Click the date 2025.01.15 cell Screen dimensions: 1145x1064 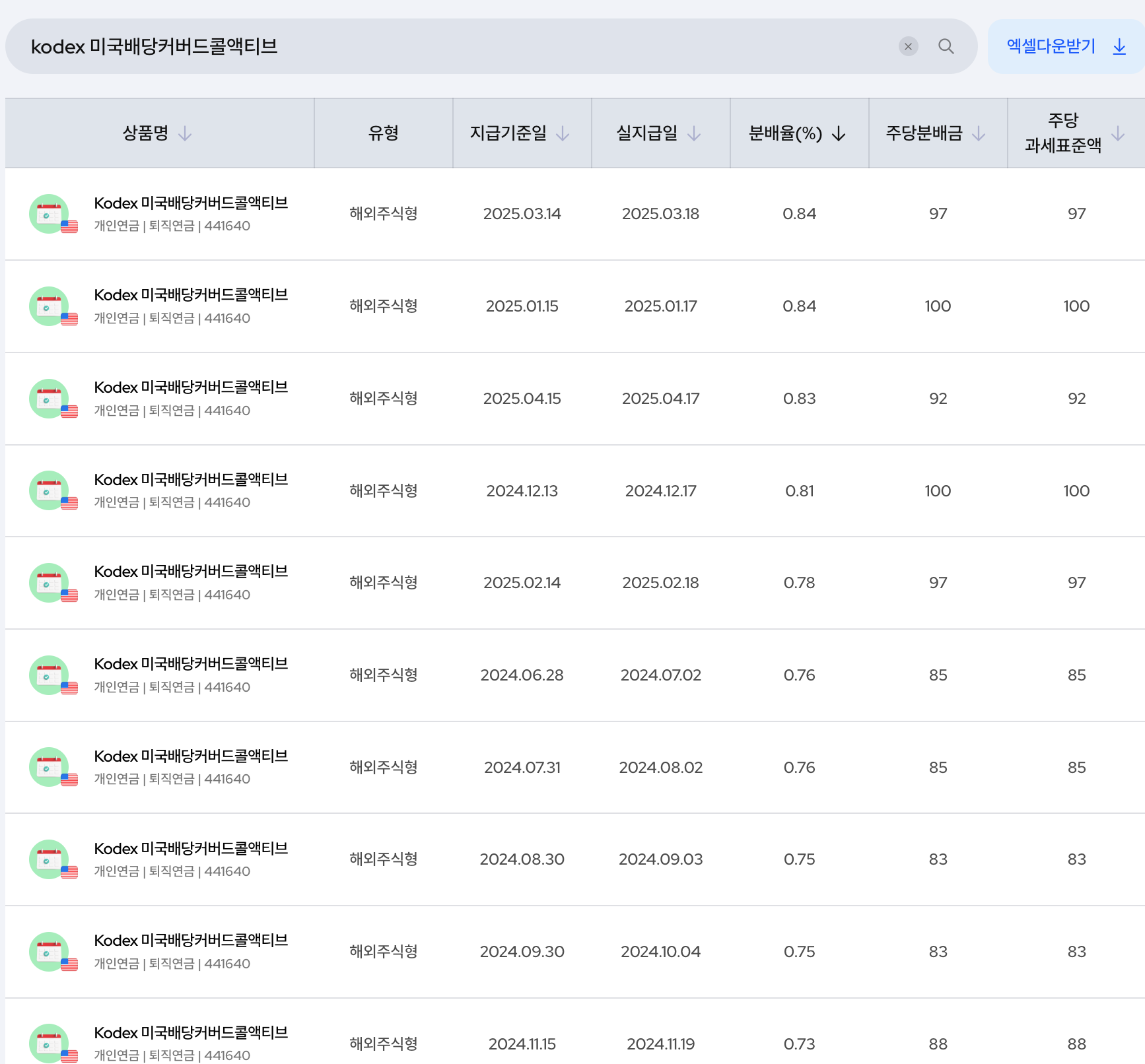point(522,306)
